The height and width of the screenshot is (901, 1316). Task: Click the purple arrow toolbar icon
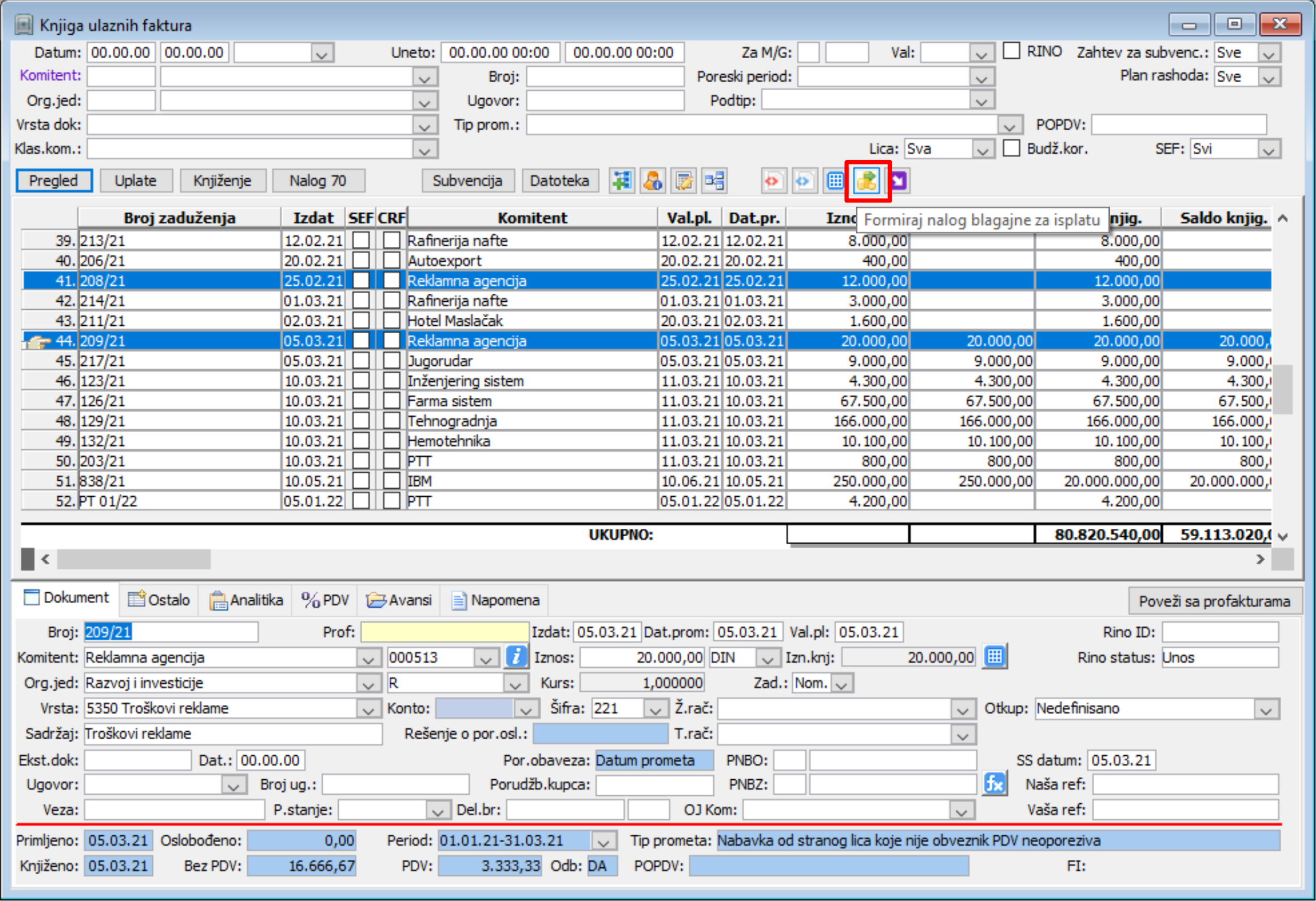click(x=899, y=181)
